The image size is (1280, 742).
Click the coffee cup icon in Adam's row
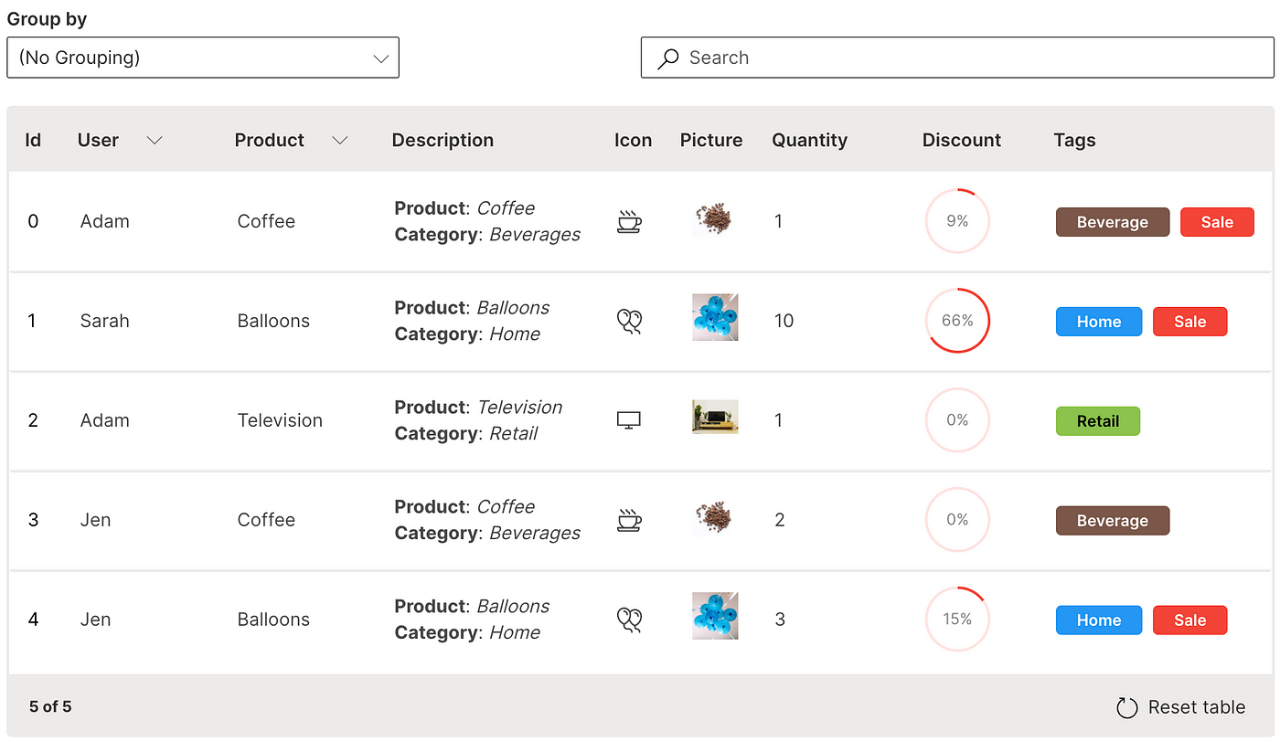(629, 221)
